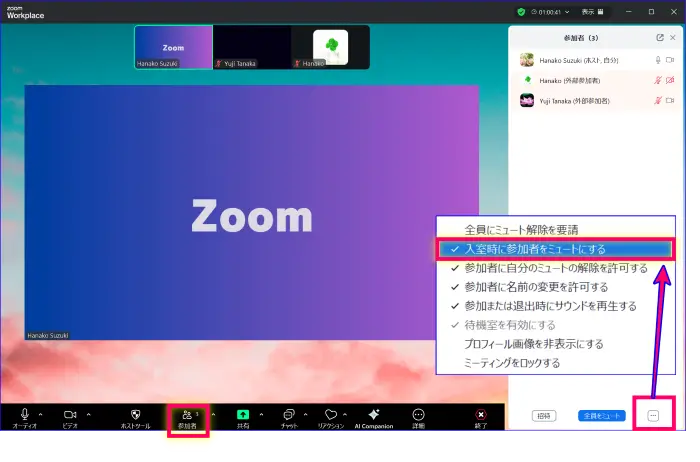This screenshot has height=462, width=700.
Task: Click the 参加者 participants icon
Action: coord(187,414)
